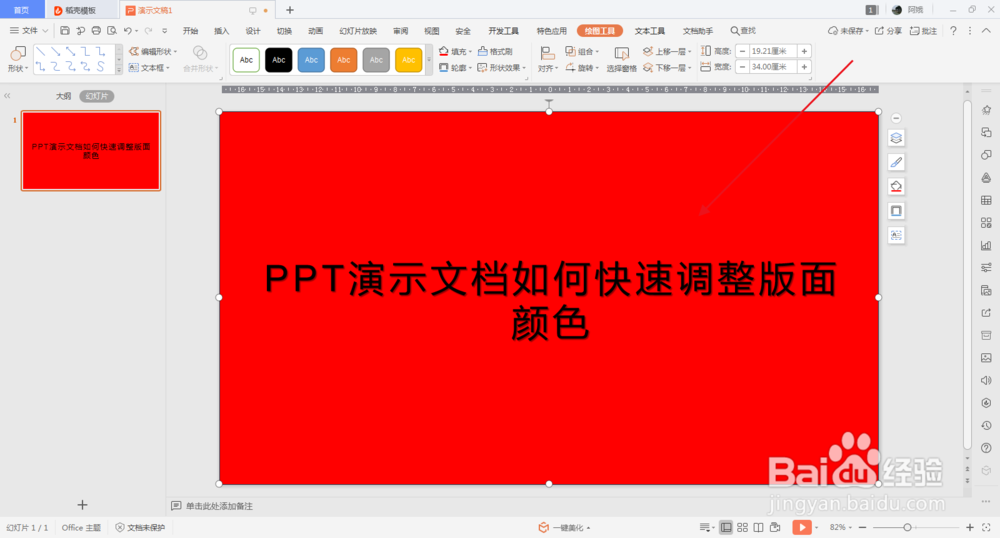This screenshot has height=538, width=1000.
Task: Click the image icon in right sidebar
Action: coord(986,358)
